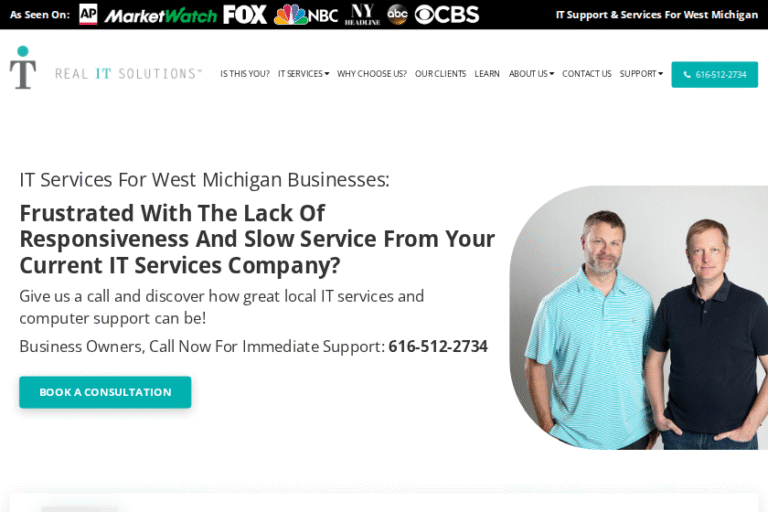Open the Is This You? page

click(x=245, y=73)
